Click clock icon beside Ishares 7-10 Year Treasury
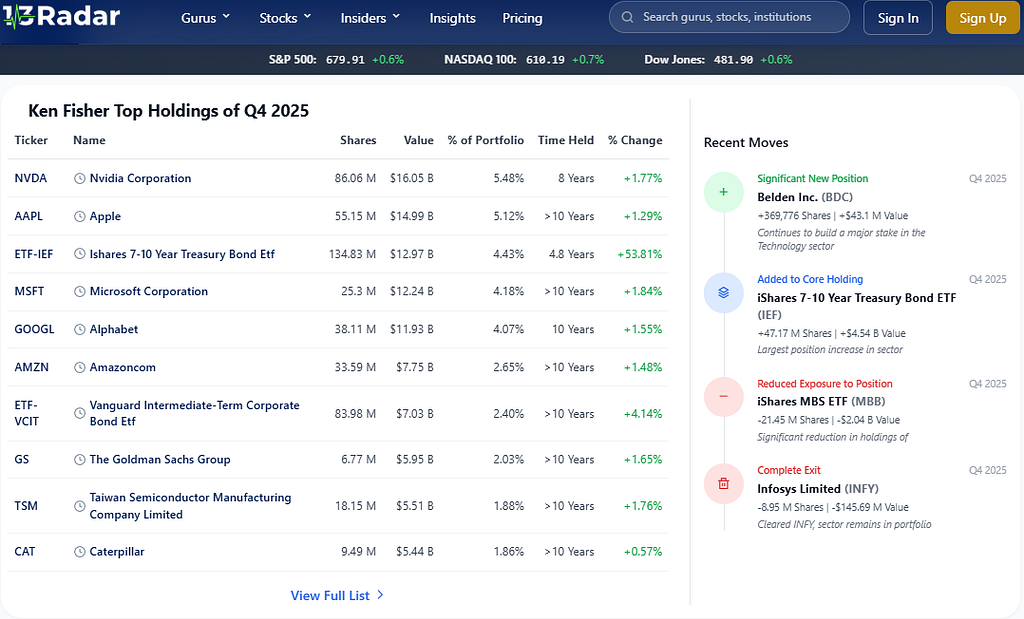This screenshot has height=619, width=1024. pos(80,254)
